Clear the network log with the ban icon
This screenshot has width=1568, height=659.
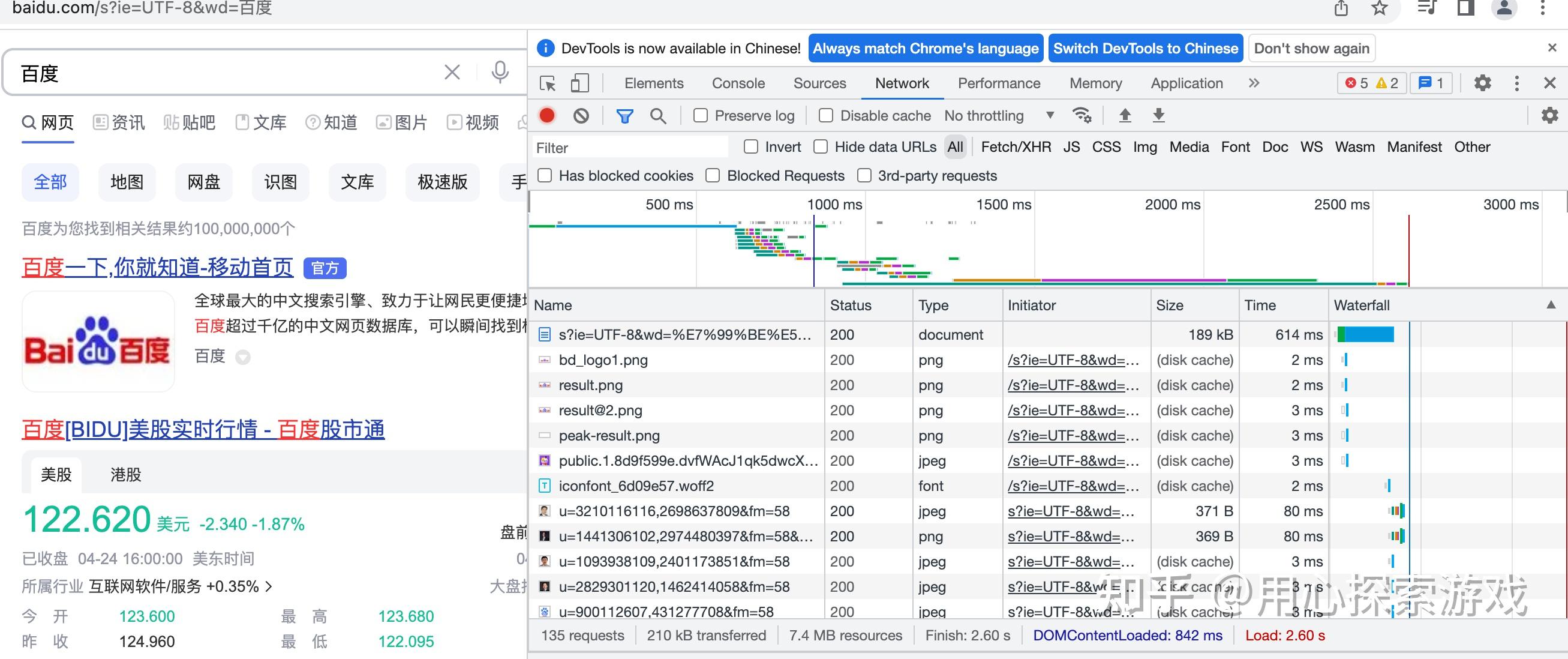581,115
